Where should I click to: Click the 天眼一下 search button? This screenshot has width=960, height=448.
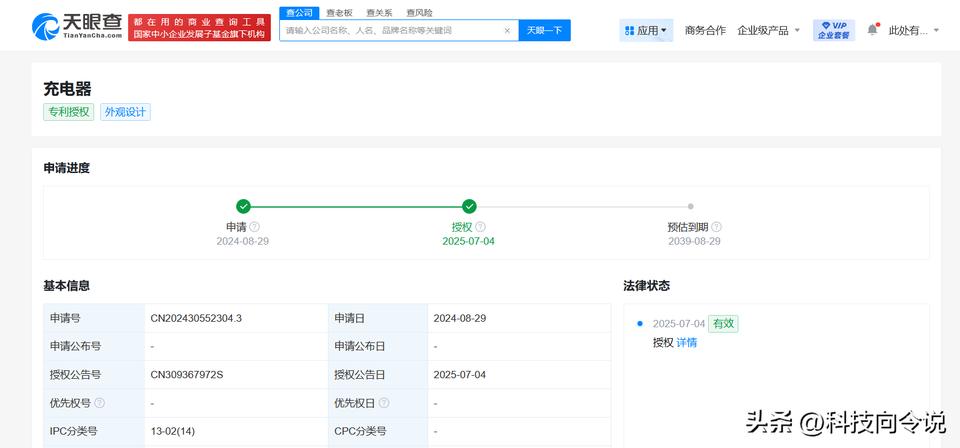(544, 30)
